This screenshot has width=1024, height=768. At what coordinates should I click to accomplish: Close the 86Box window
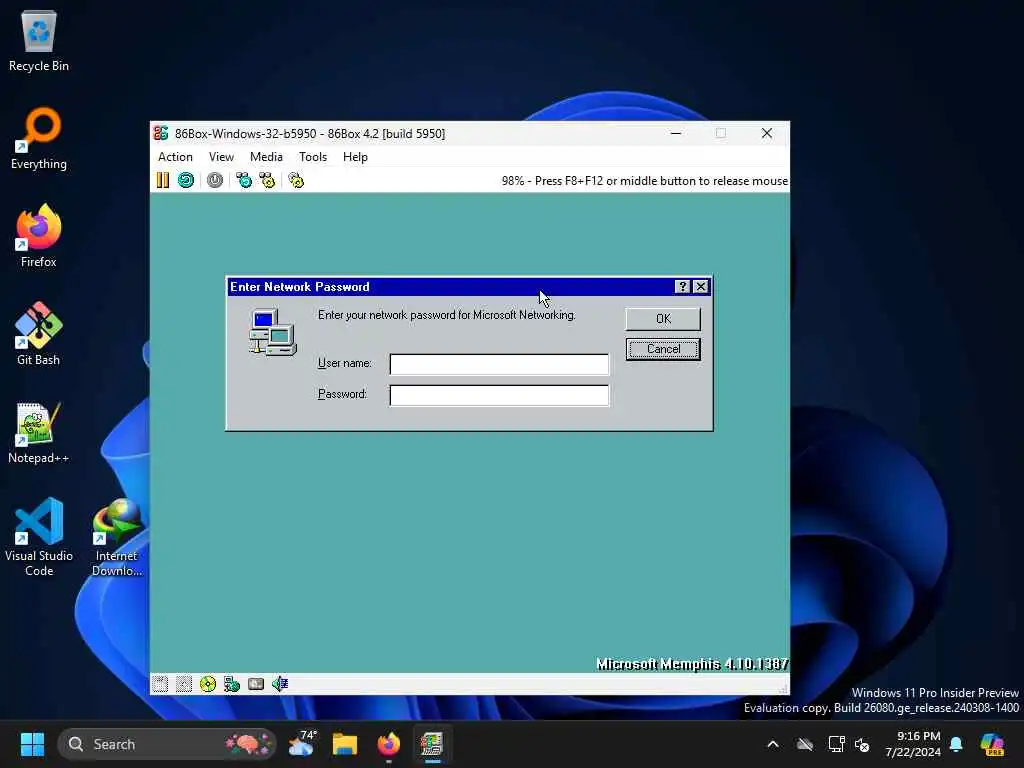tap(767, 133)
